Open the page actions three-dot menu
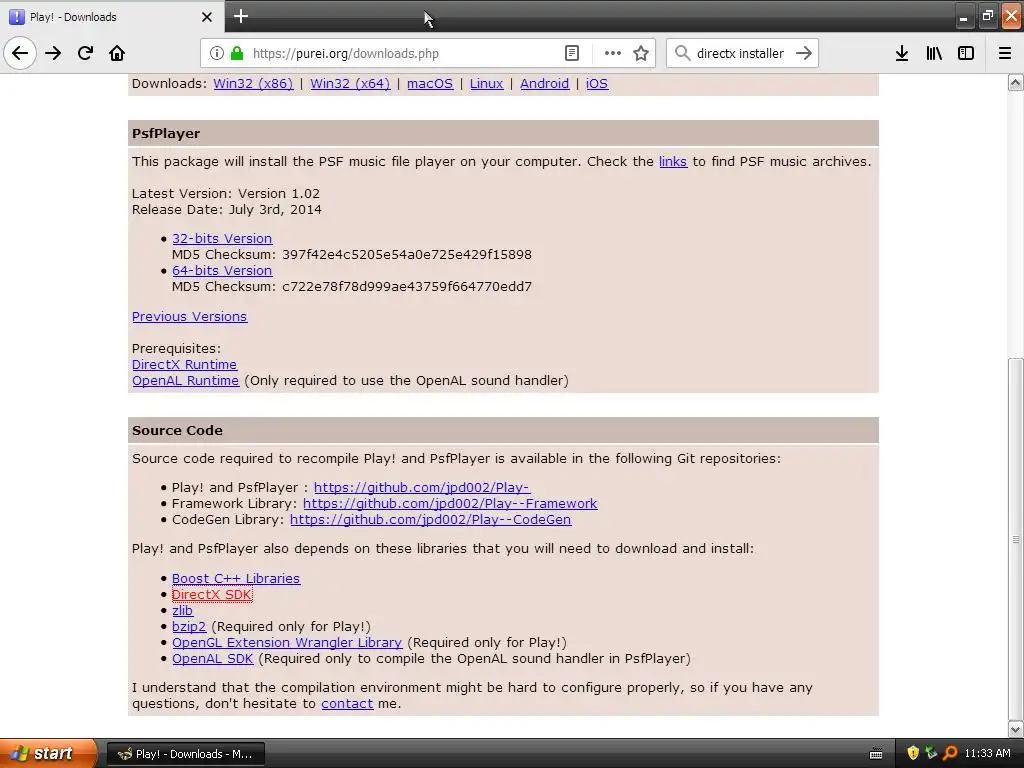Viewport: 1024px width, 768px height. tap(612, 53)
